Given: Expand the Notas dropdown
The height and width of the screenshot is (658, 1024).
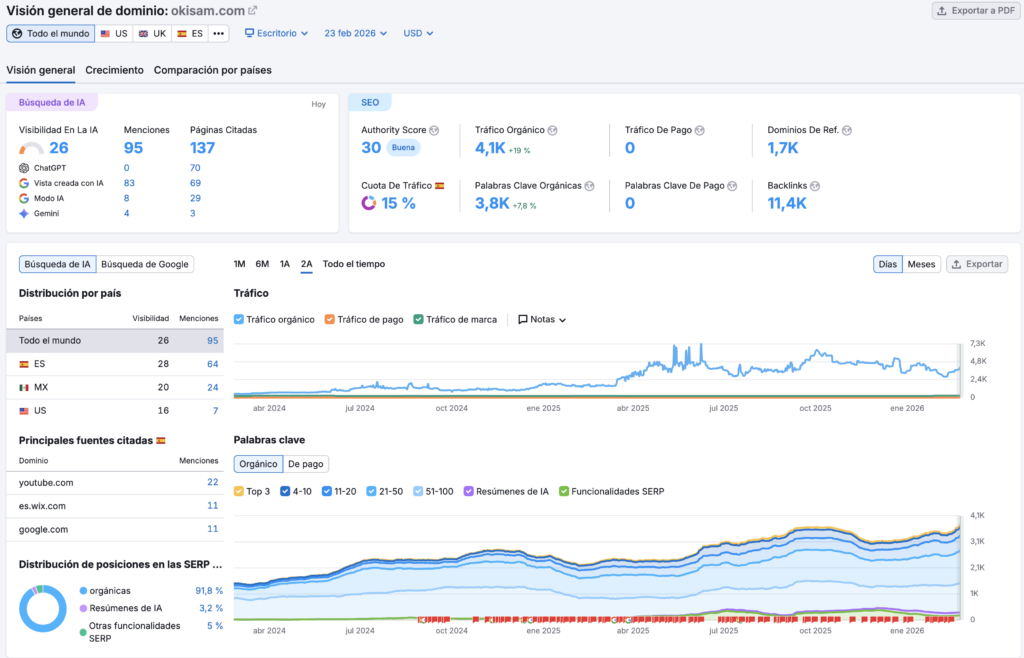Looking at the screenshot, I should [542, 320].
